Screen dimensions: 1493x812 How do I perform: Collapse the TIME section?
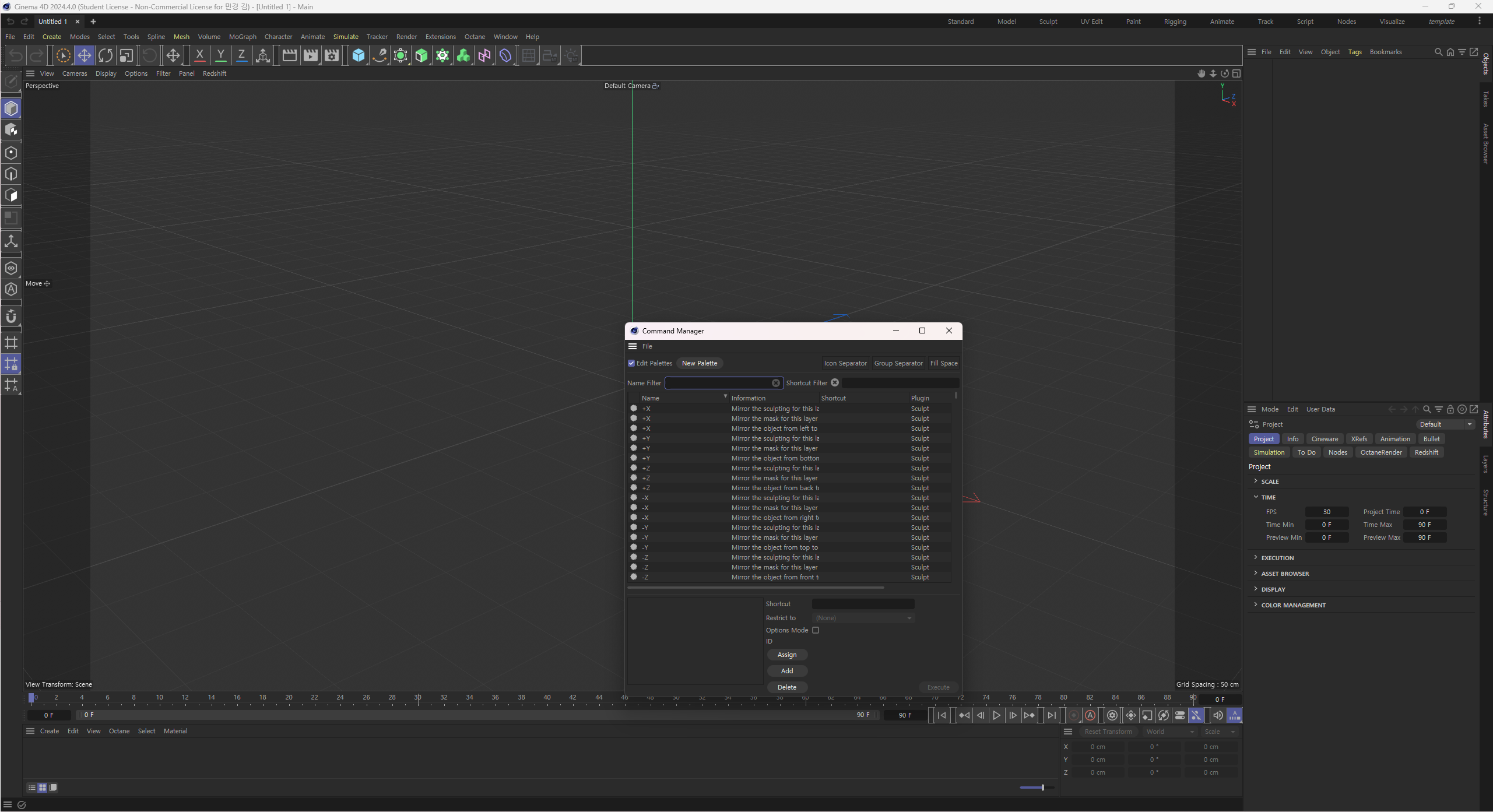[1256, 497]
